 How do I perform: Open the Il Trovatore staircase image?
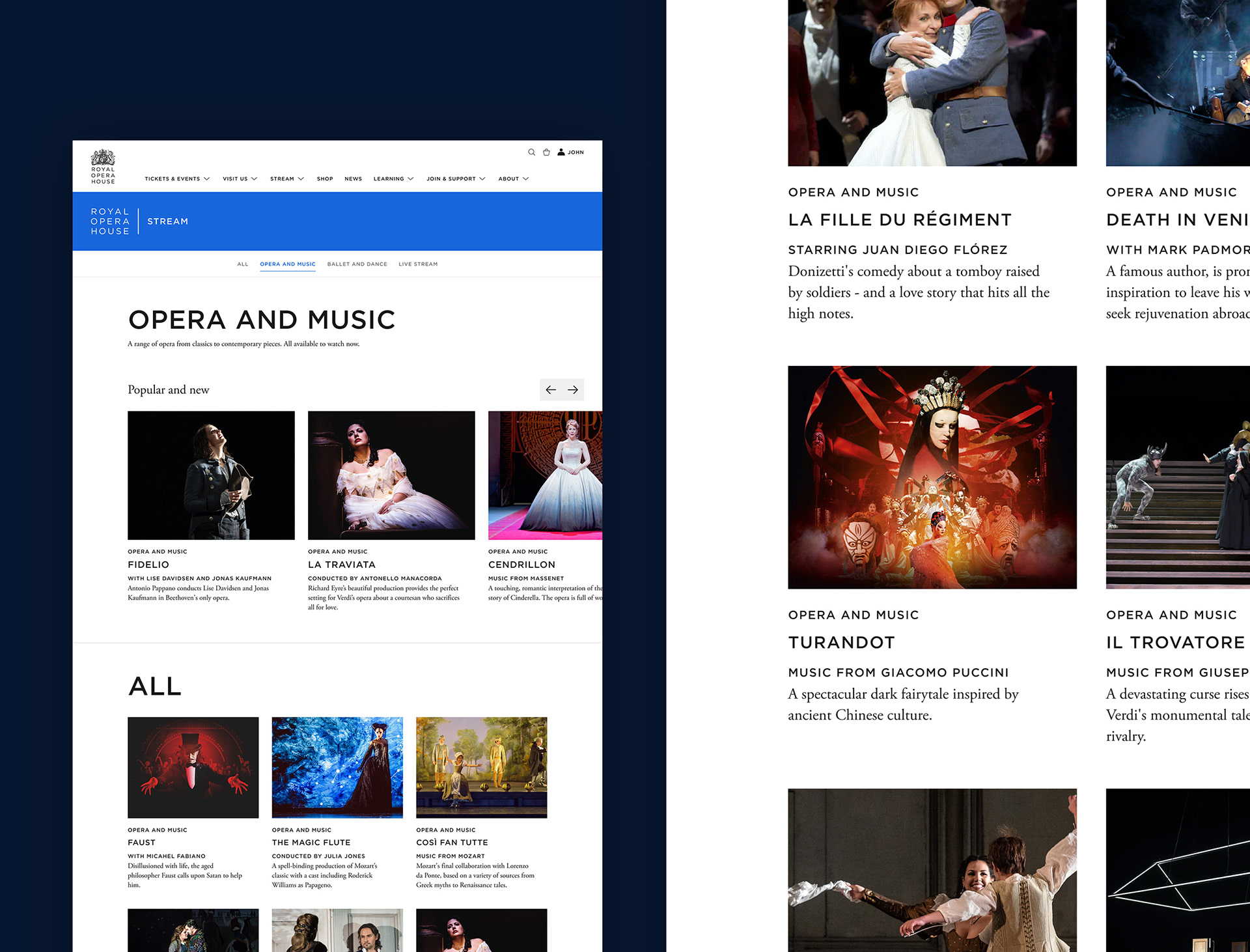pyautogui.click(x=1178, y=477)
